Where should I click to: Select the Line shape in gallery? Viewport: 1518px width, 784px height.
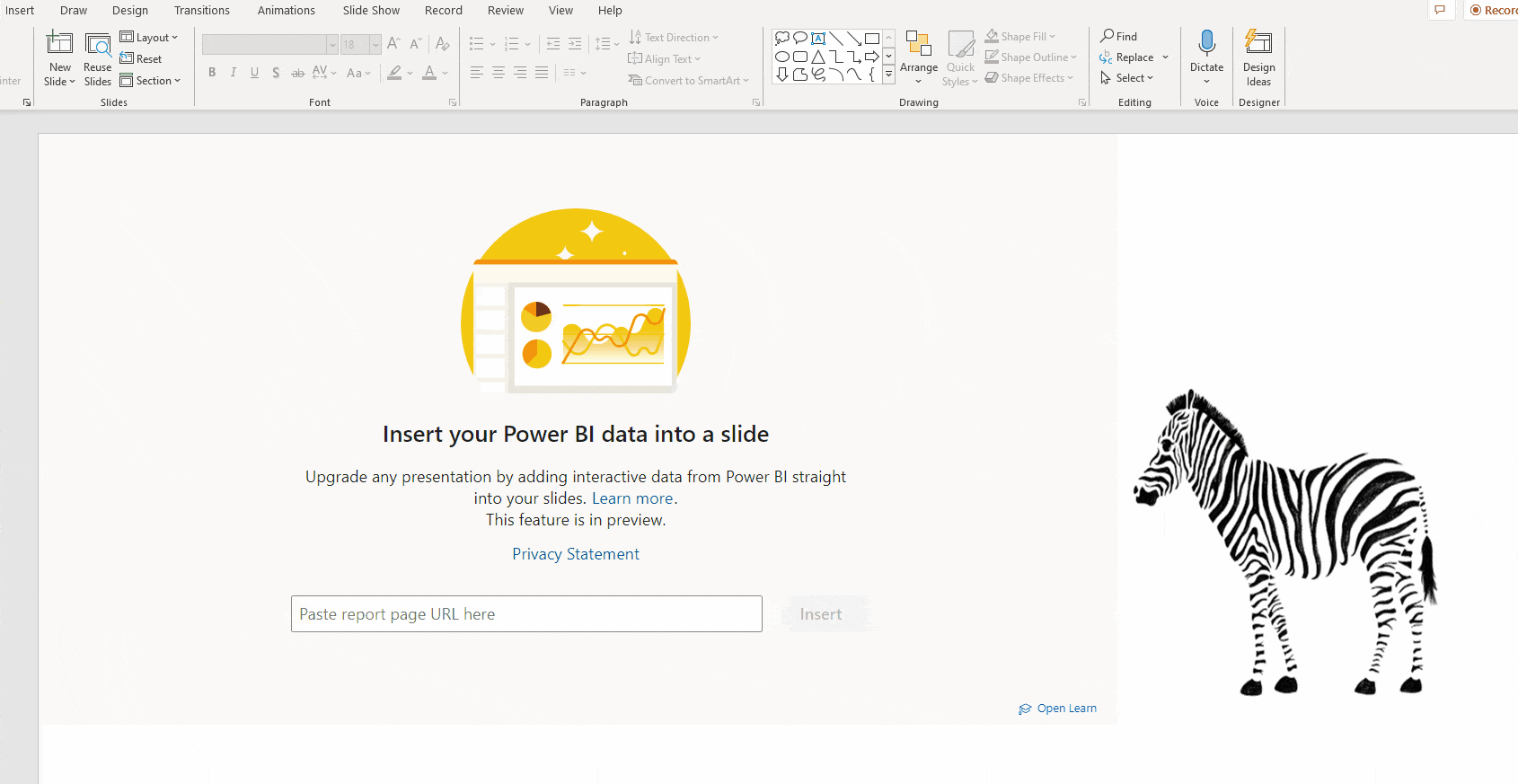tap(836, 39)
